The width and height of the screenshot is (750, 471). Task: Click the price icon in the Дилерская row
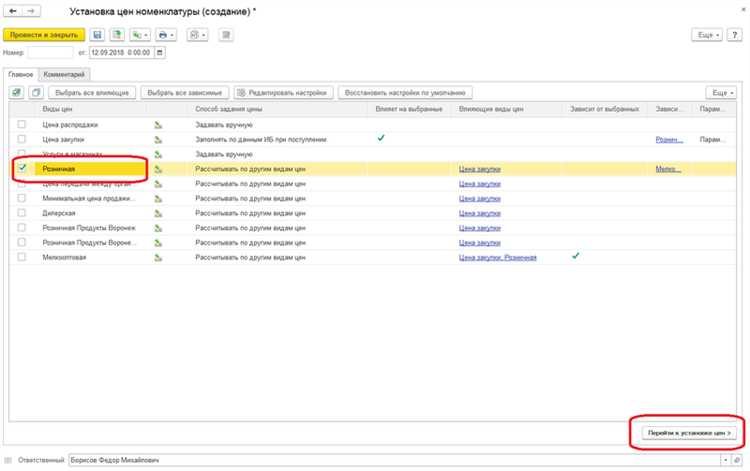click(158, 213)
